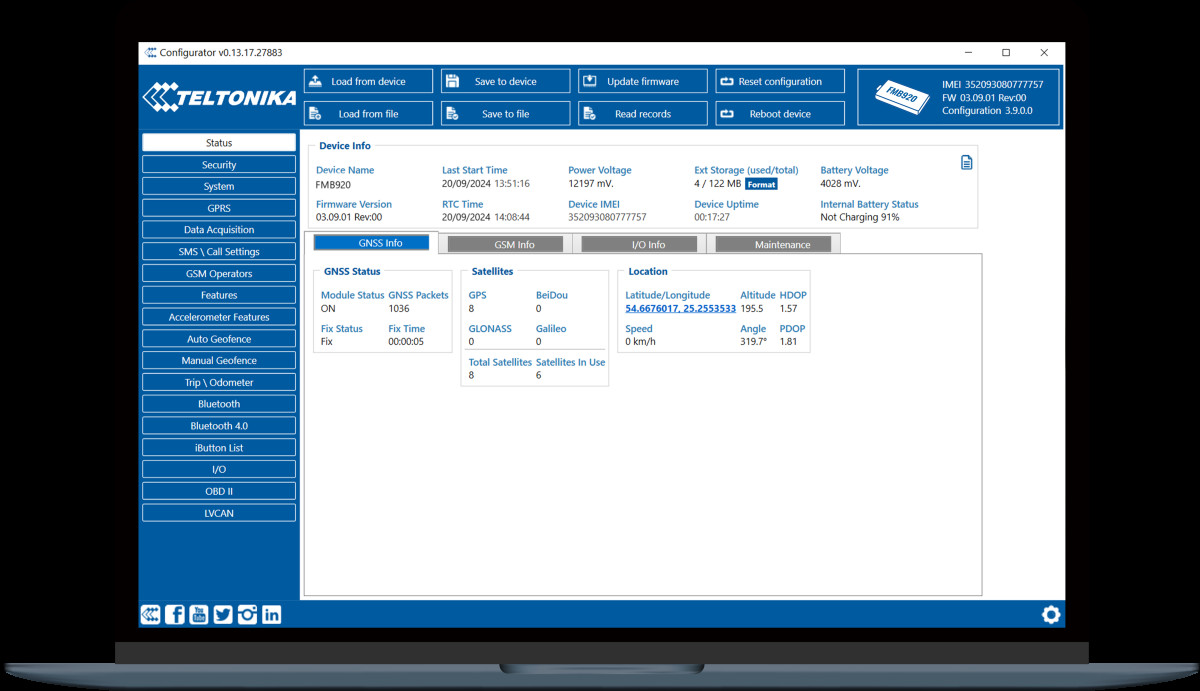
Task: Click the Angle value 319.7°
Action: click(753, 342)
